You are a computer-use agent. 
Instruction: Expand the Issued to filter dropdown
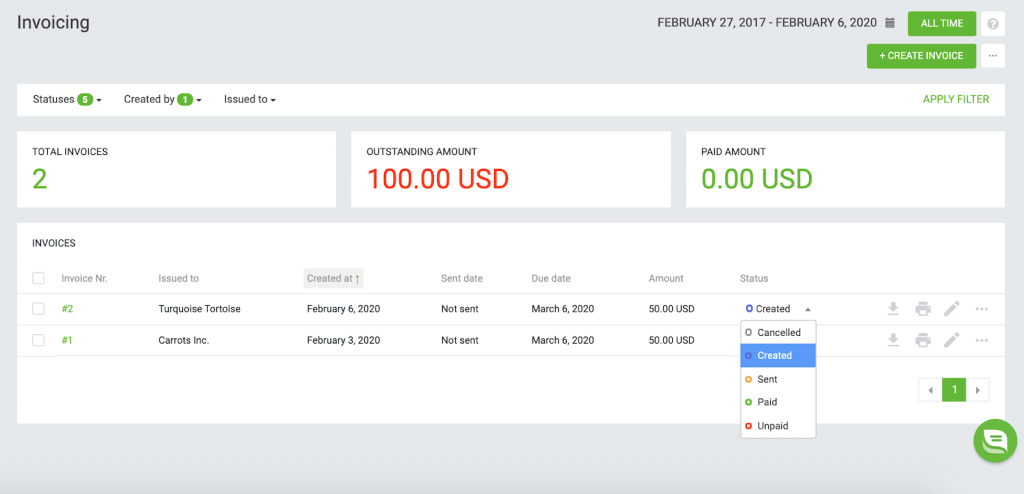(250, 99)
